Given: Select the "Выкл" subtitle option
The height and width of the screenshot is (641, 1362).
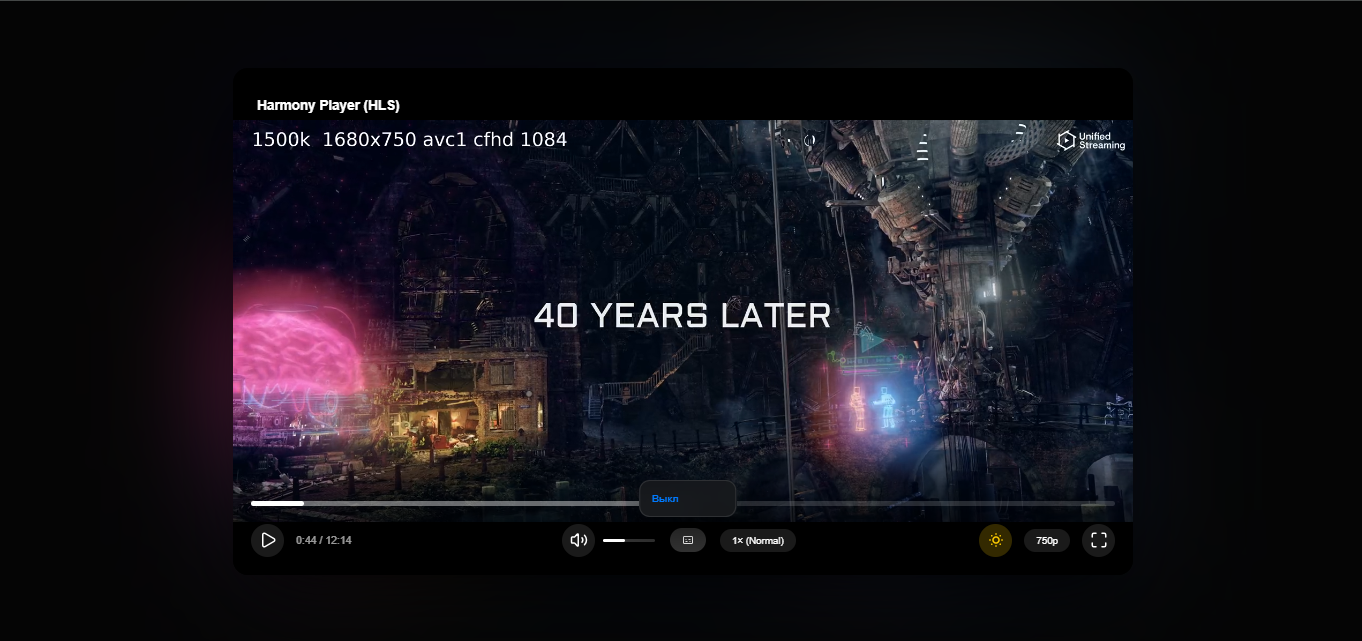Looking at the screenshot, I should tap(666, 498).
